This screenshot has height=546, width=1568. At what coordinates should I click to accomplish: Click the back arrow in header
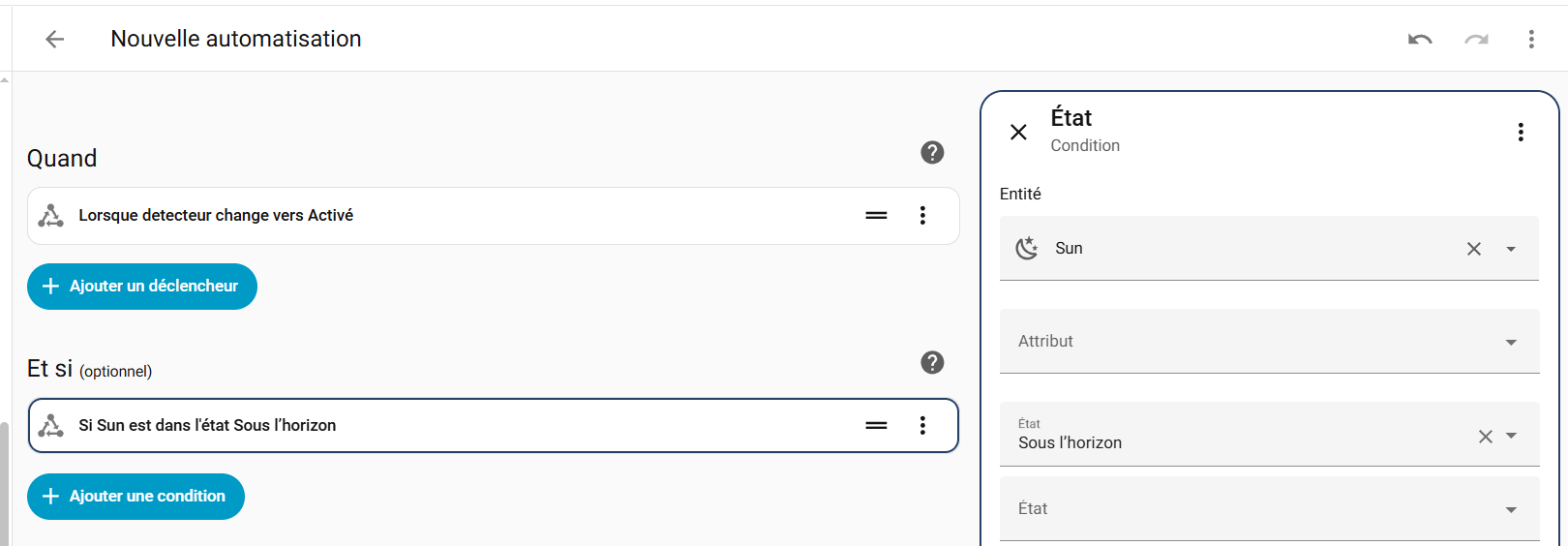pyautogui.click(x=55, y=39)
